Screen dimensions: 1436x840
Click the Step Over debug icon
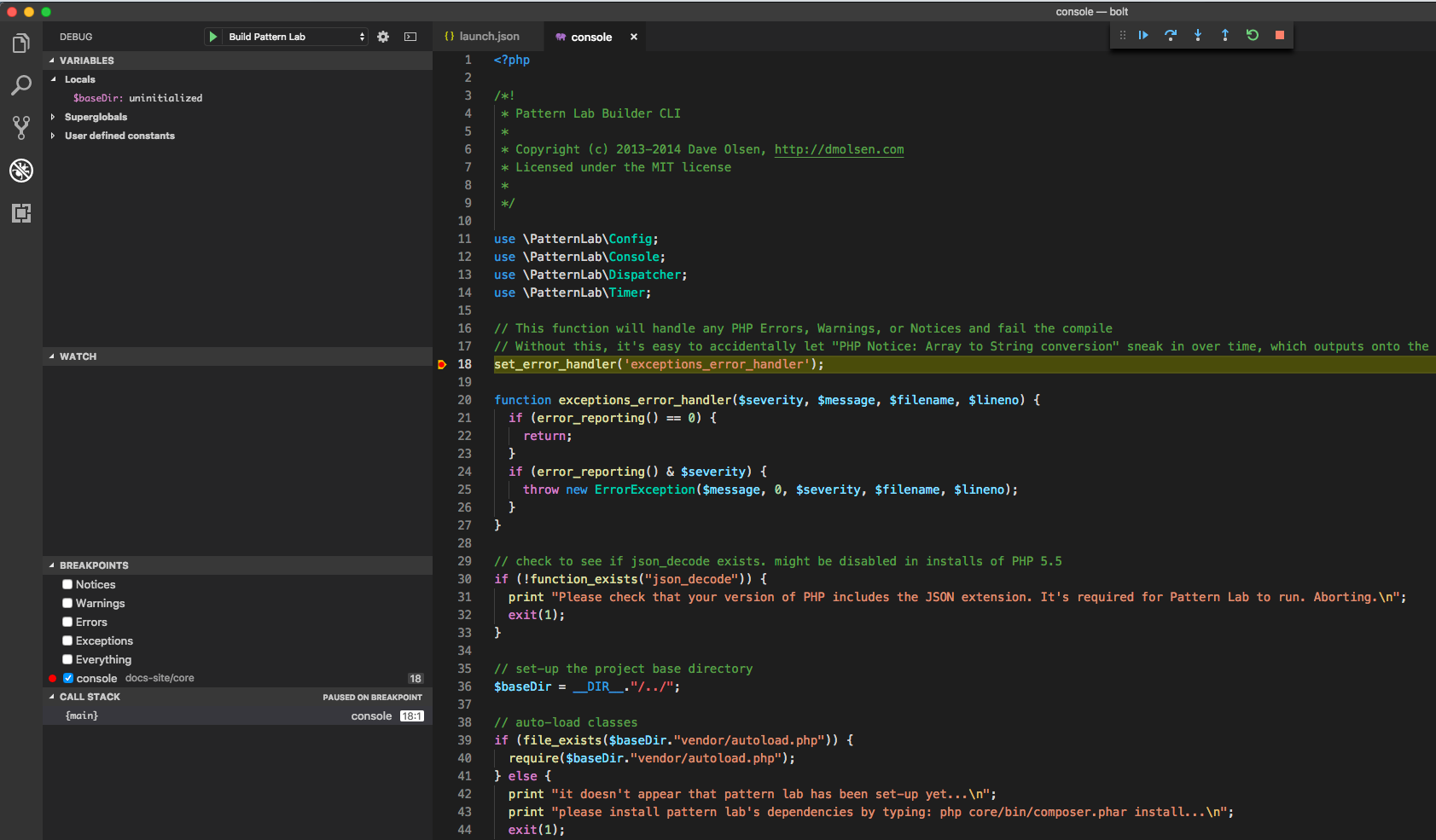point(1171,35)
